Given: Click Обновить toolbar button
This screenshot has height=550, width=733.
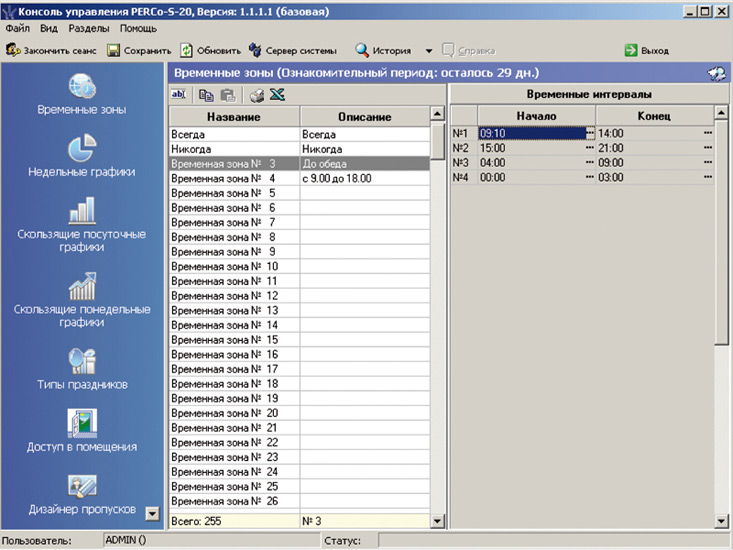Looking at the screenshot, I should (211, 50).
